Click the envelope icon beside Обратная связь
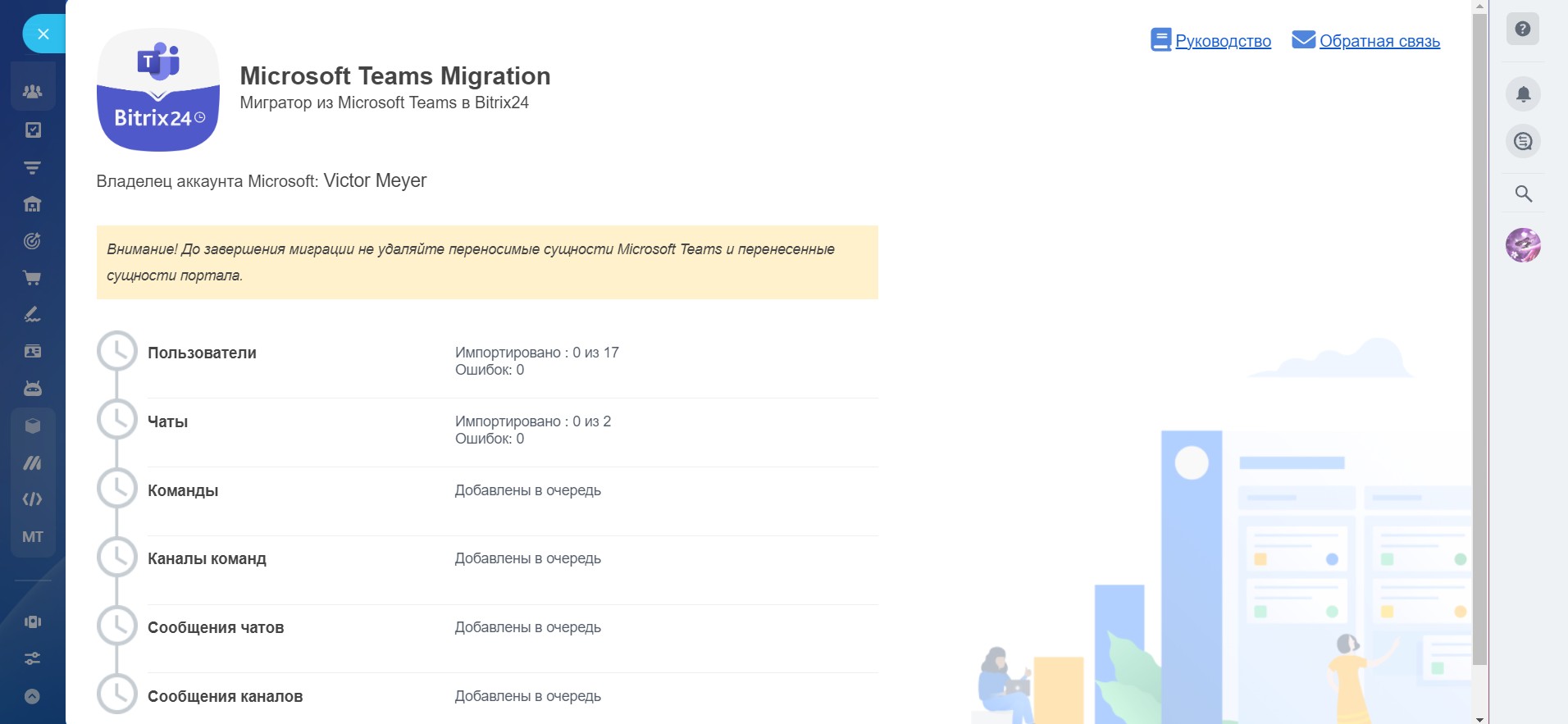This screenshot has width=1568, height=724. (1303, 39)
